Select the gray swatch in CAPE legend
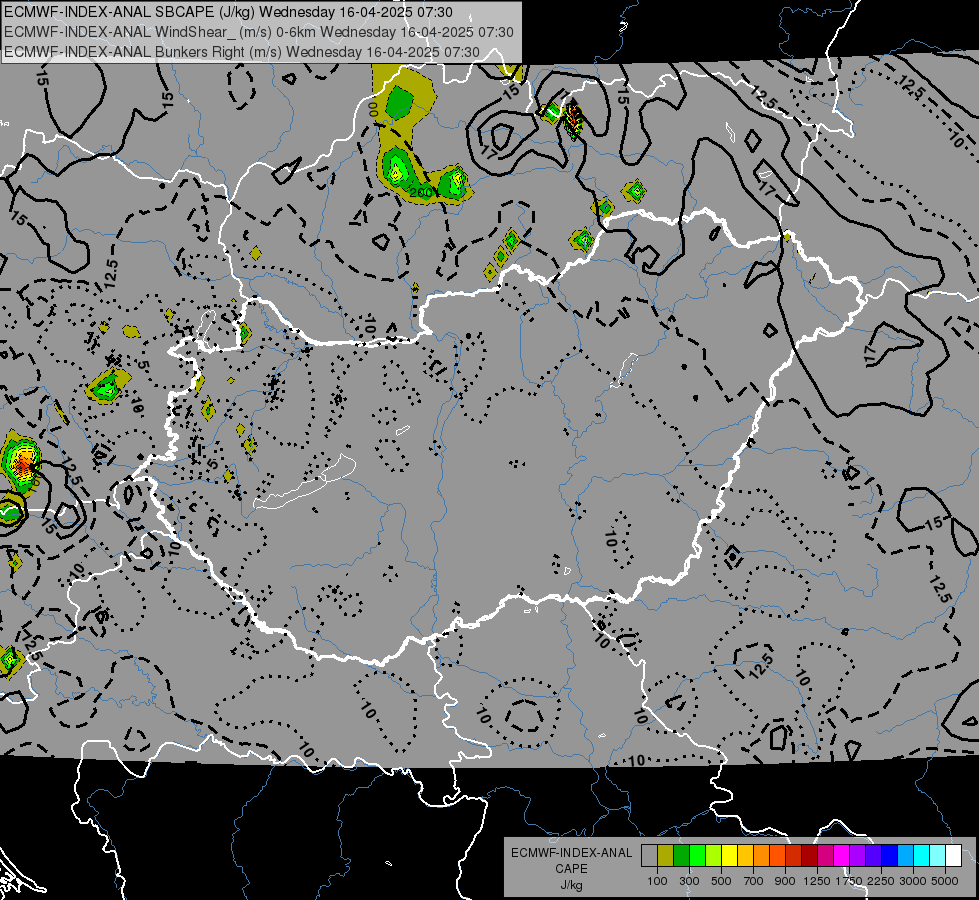979x900 pixels. [x=649, y=856]
